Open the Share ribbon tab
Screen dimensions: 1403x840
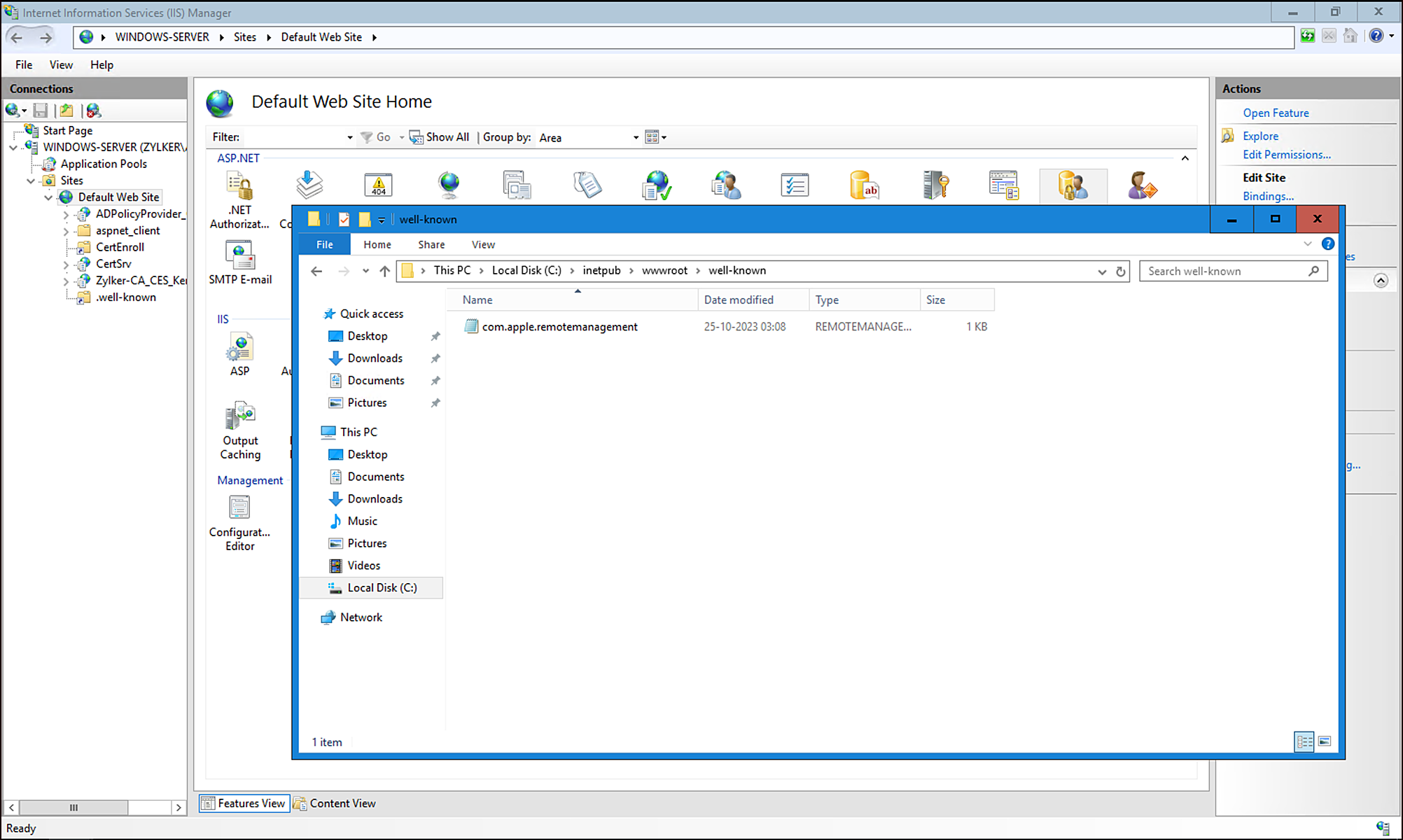click(431, 244)
